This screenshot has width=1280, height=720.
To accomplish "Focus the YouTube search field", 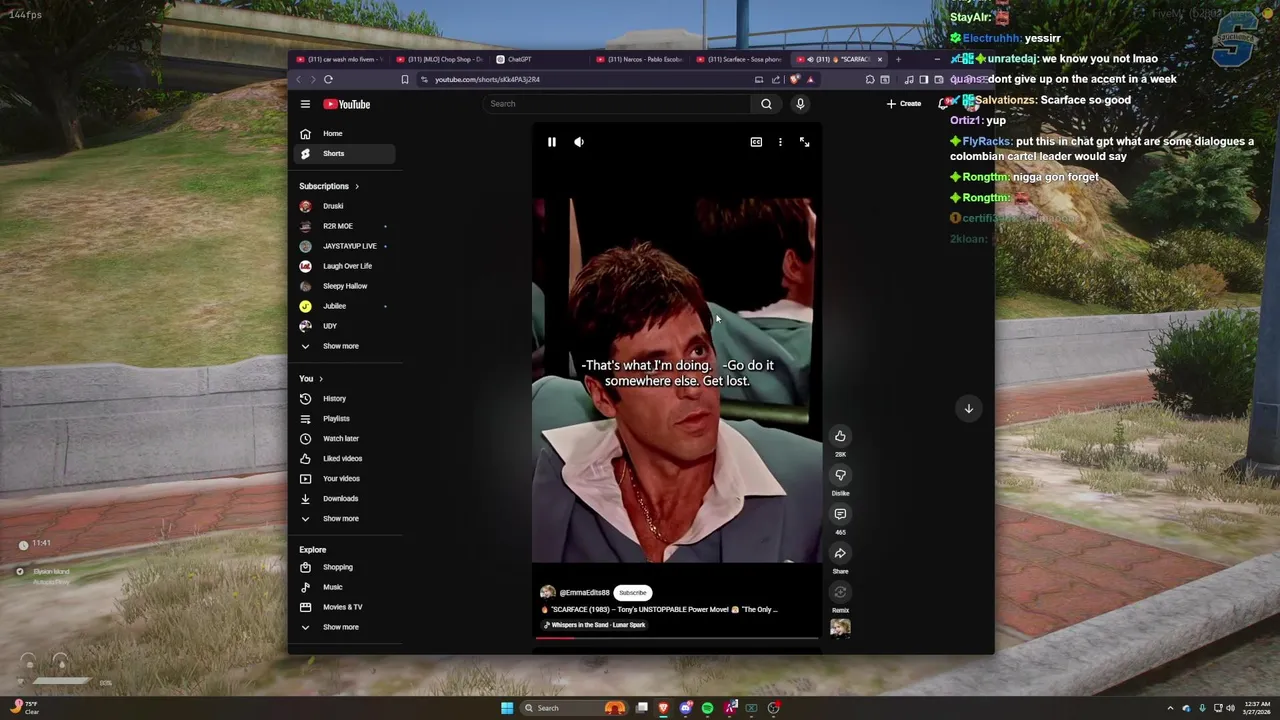I will point(616,104).
